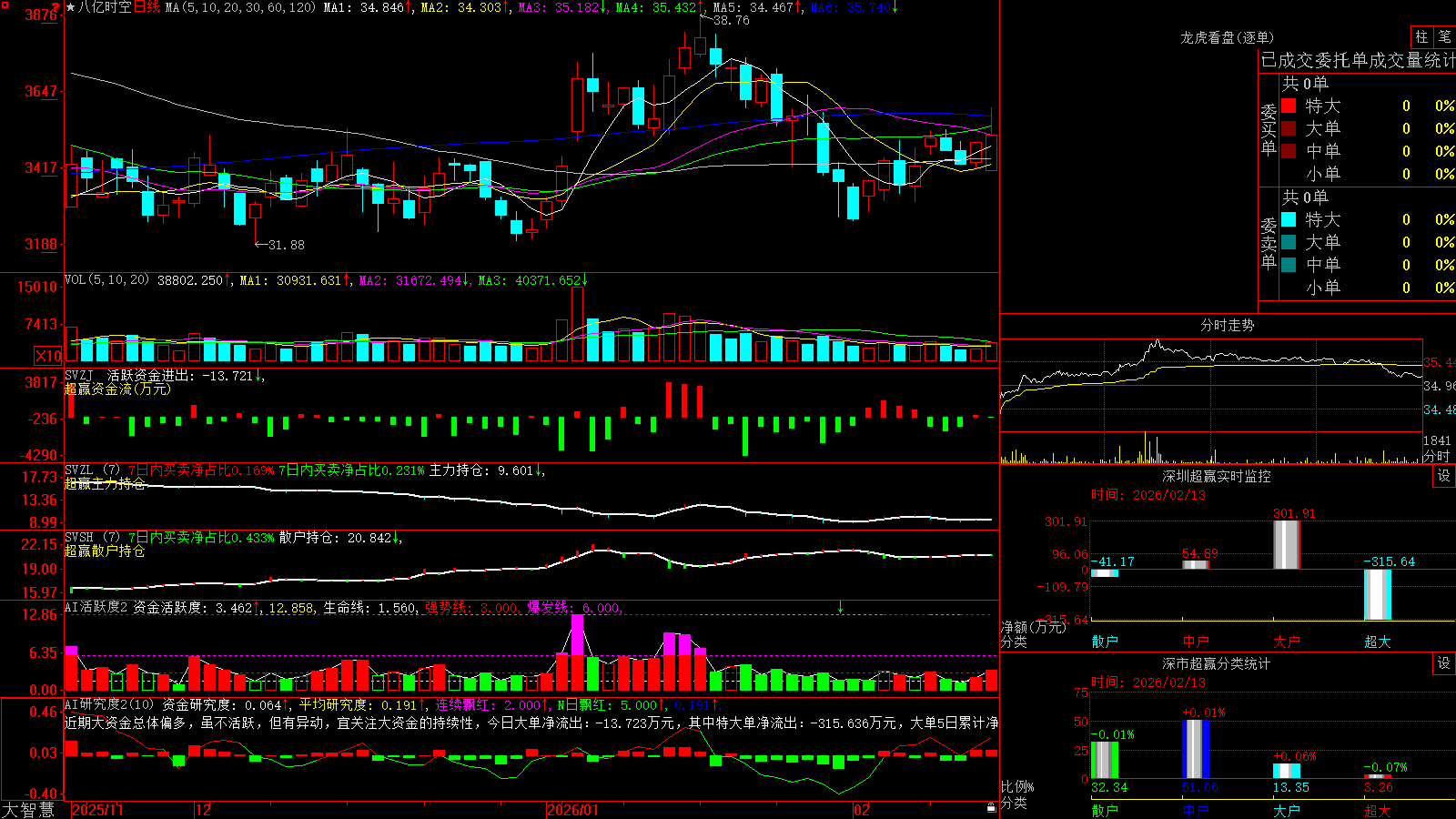Screen dimensions: 1456x819
Task: Click the star icon before 八亿时空
Action: pyautogui.click(x=71, y=7)
